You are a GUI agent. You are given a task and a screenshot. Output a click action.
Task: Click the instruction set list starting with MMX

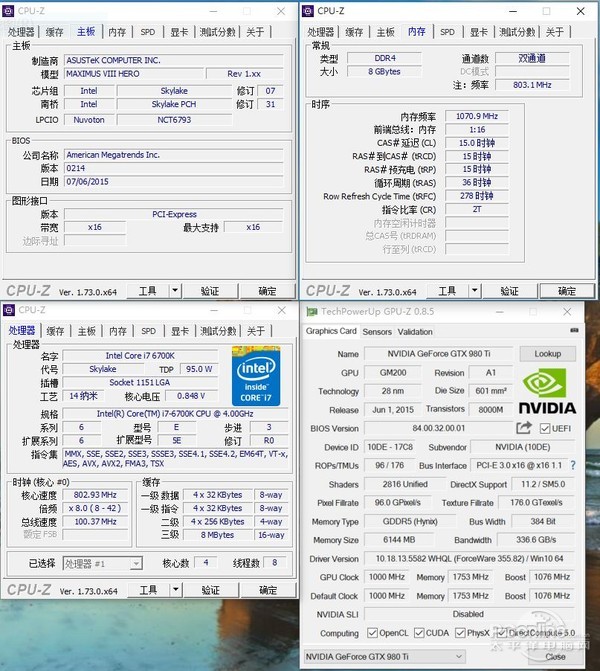pyautogui.click(x=175, y=458)
